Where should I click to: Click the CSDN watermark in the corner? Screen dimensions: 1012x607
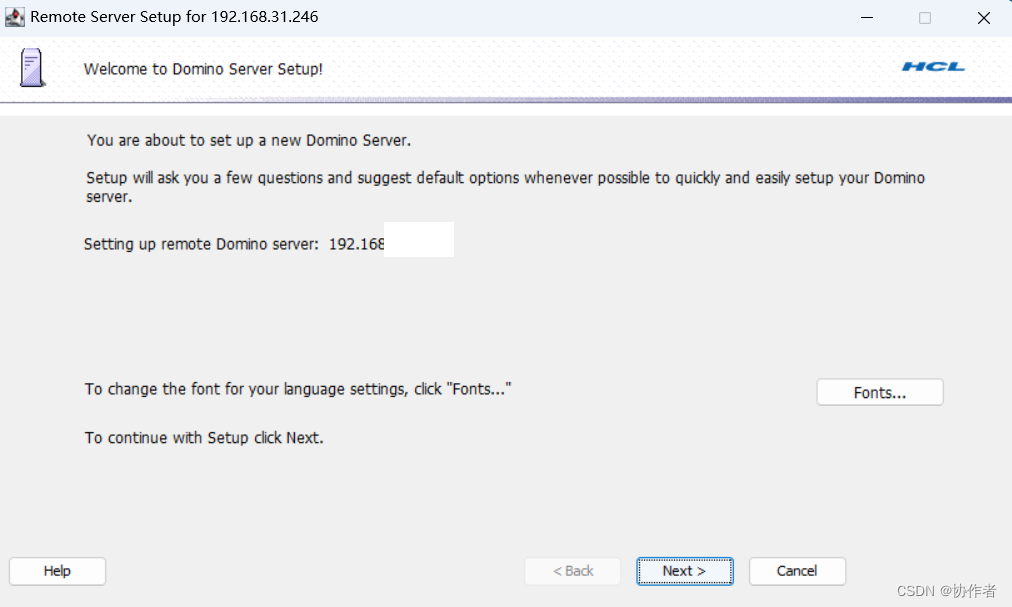pos(946,591)
